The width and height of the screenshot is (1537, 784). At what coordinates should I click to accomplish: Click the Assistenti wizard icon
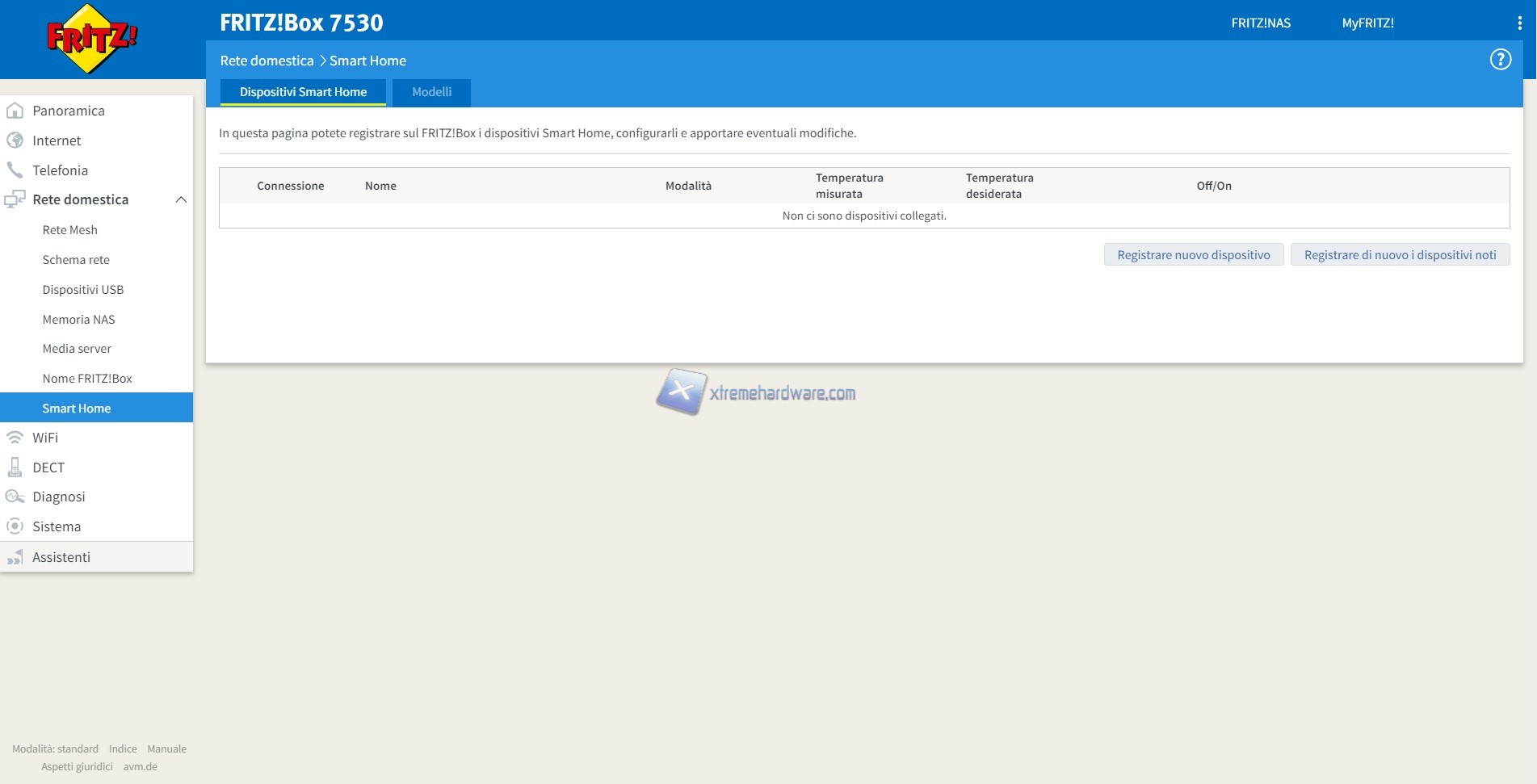pos(15,557)
